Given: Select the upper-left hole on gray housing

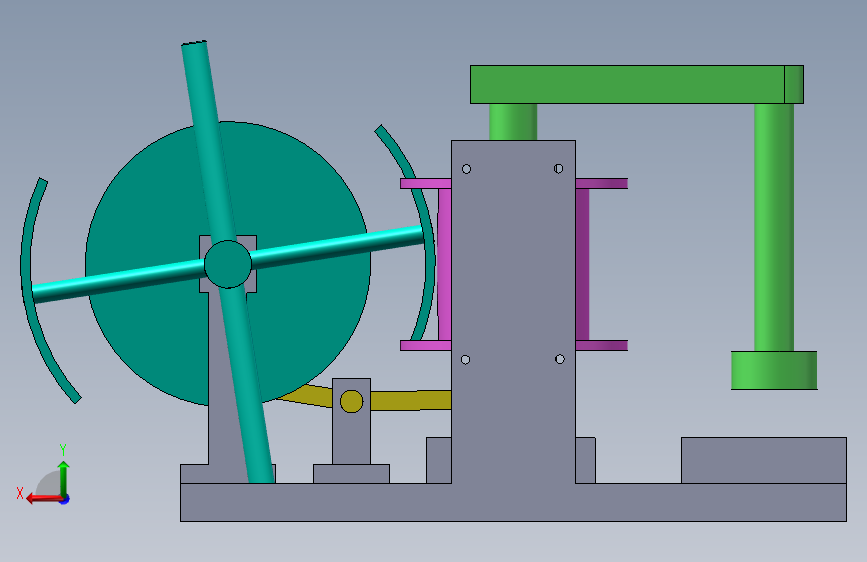Looking at the screenshot, I should 466,169.
